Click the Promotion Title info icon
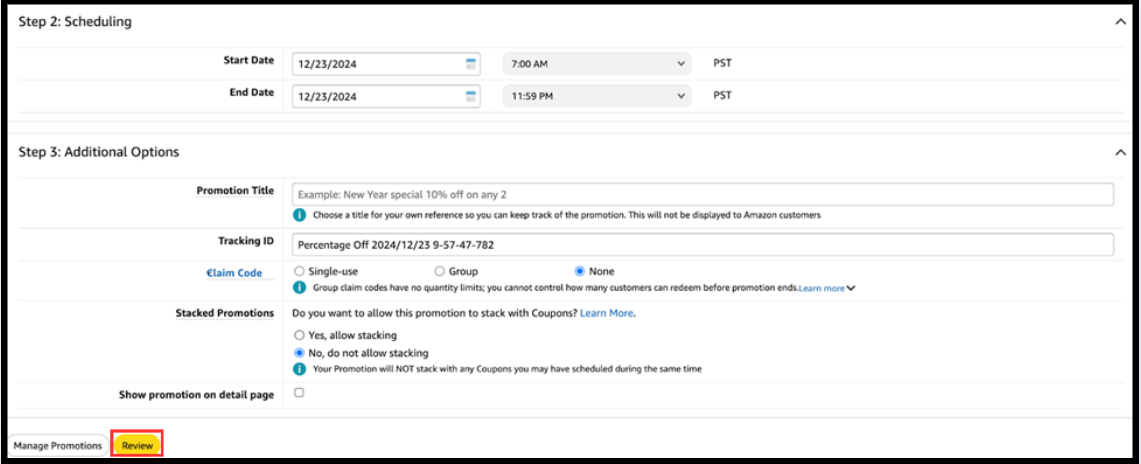 pos(299,215)
